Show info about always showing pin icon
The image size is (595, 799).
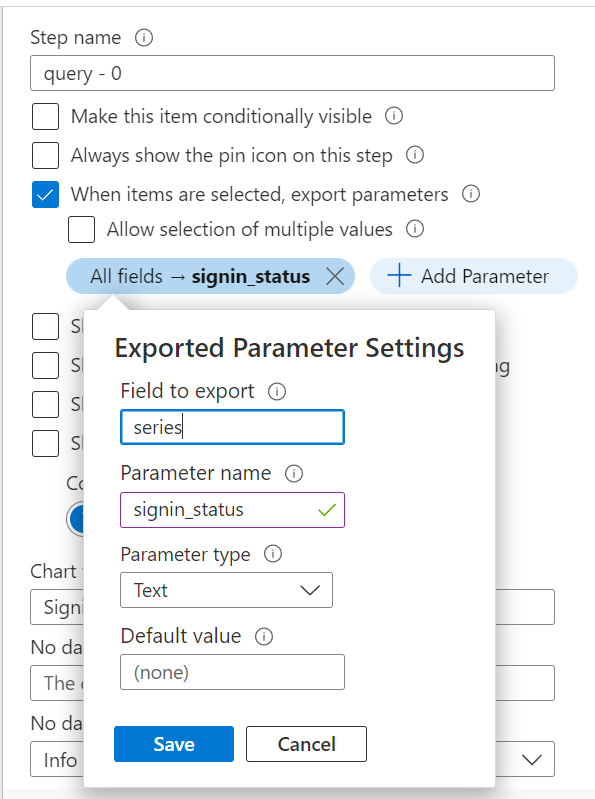tap(415, 155)
